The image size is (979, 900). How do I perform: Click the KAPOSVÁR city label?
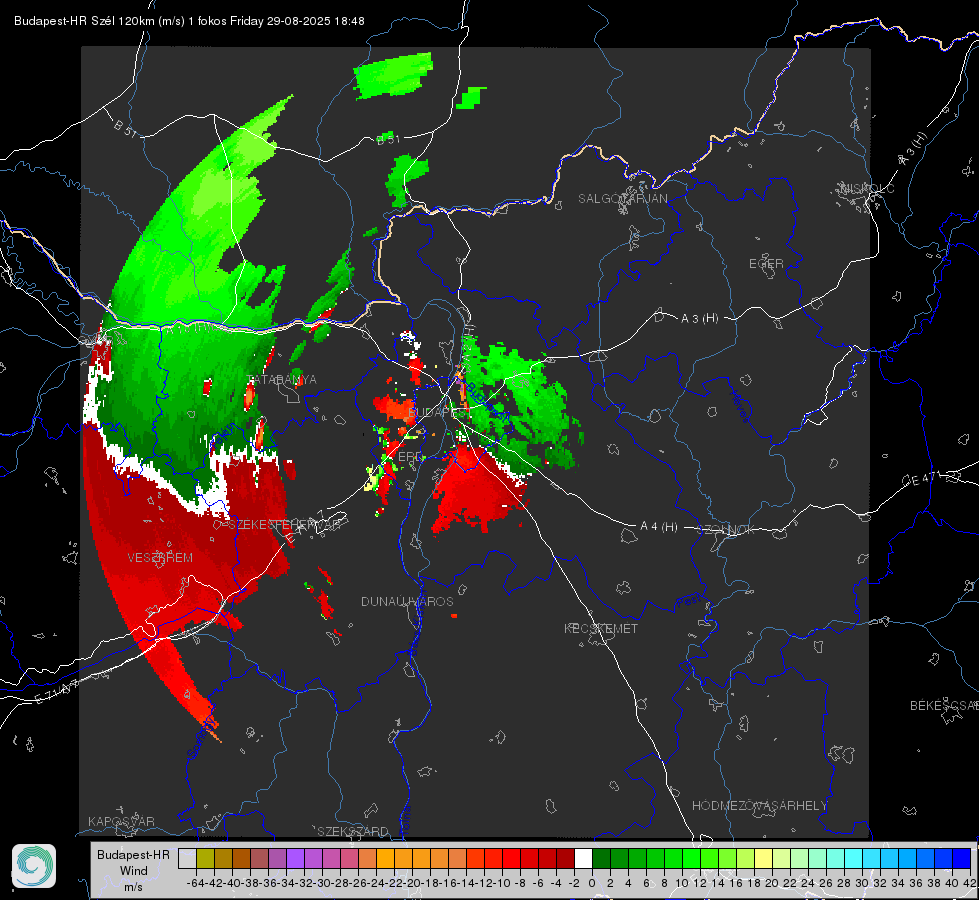tap(121, 821)
